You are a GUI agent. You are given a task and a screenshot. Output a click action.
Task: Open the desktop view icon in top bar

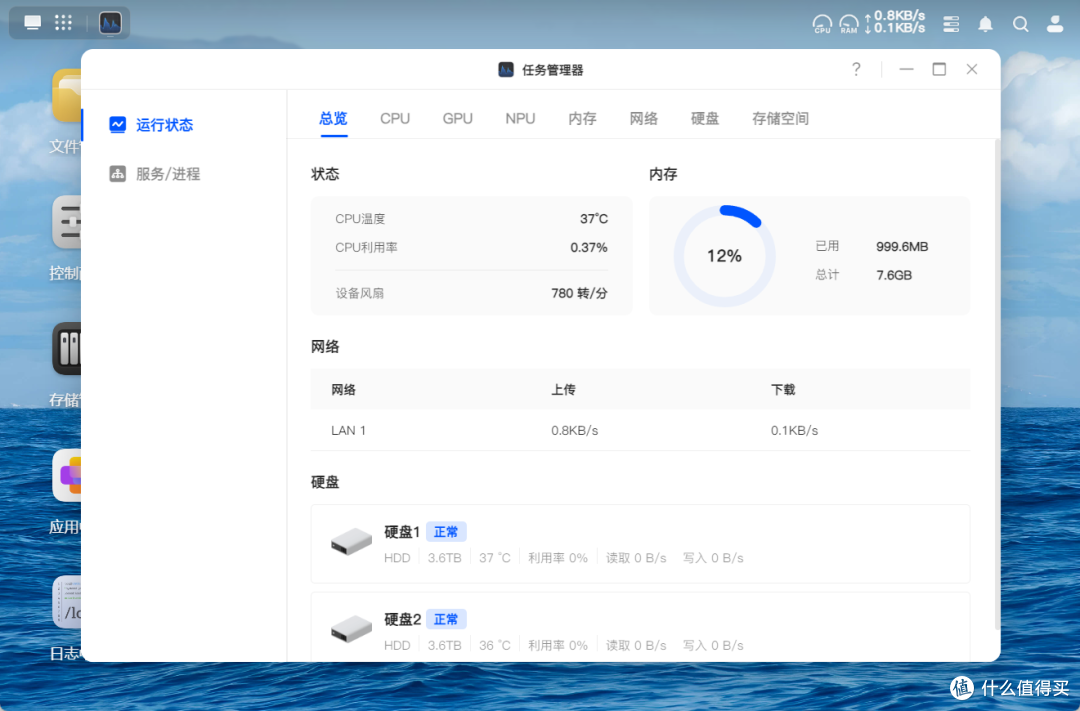32,23
